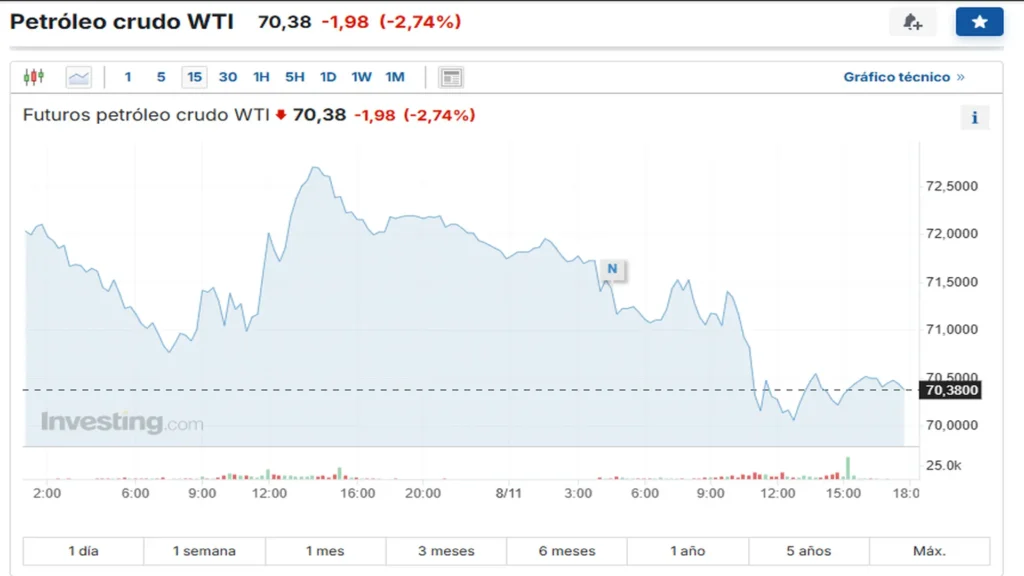This screenshot has height=576, width=1024.
Task: Switch to 1D interval
Action: pos(328,77)
